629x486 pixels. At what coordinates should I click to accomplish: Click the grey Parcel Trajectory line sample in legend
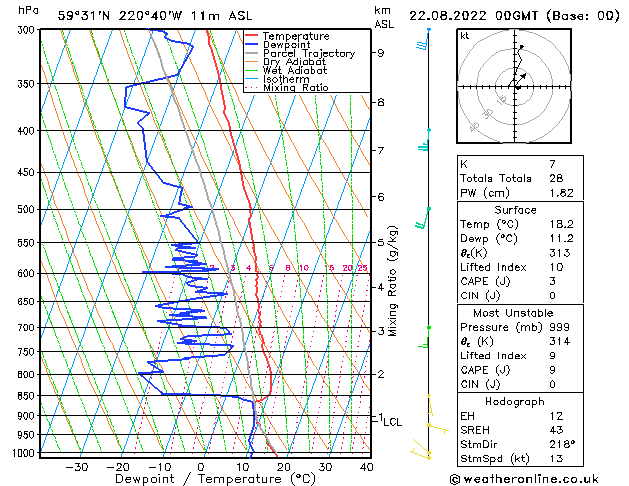click(252, 53)
